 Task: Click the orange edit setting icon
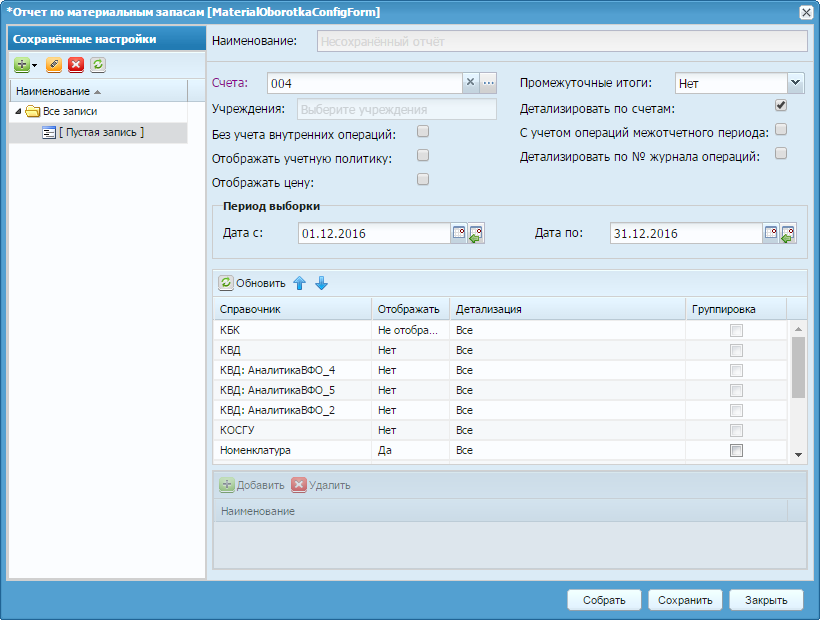(54, 65)
